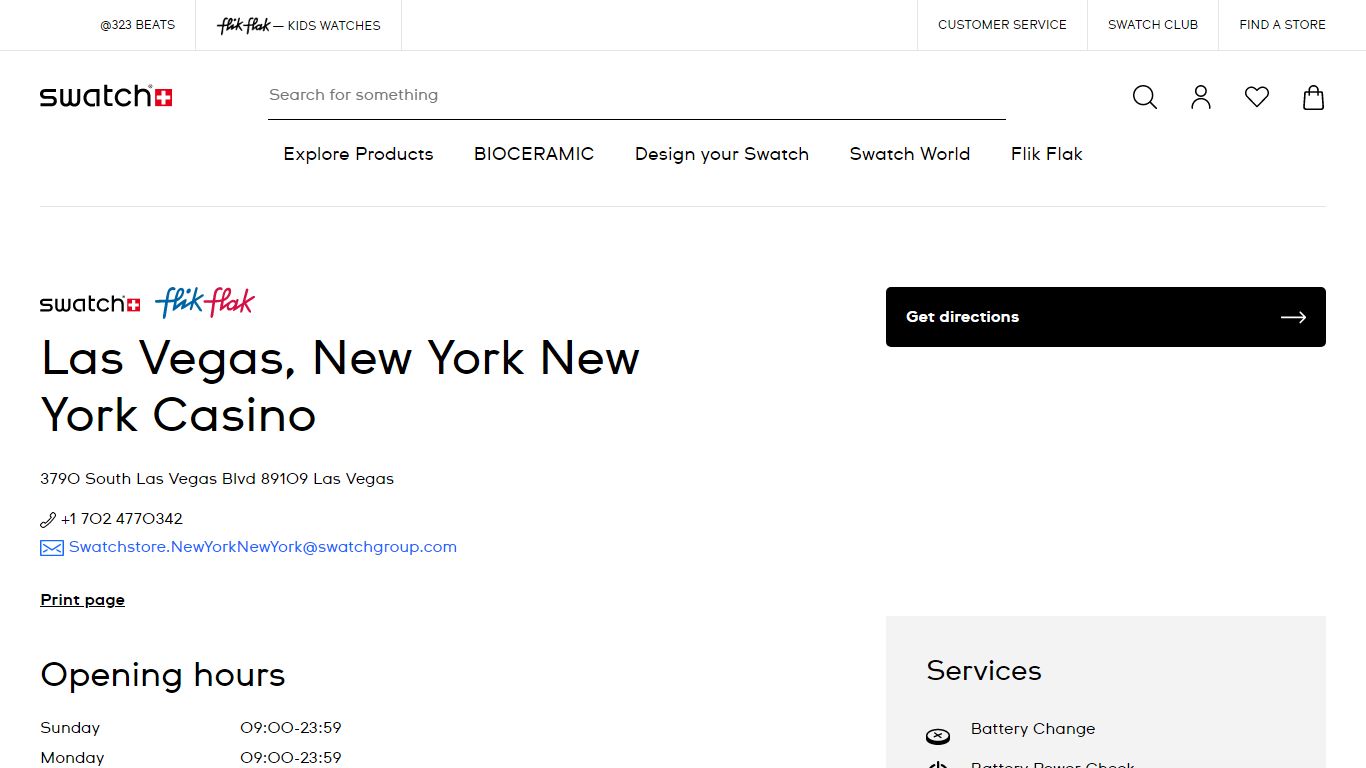
Task: Click the Opening hours heading
Action: coord(163,675)
